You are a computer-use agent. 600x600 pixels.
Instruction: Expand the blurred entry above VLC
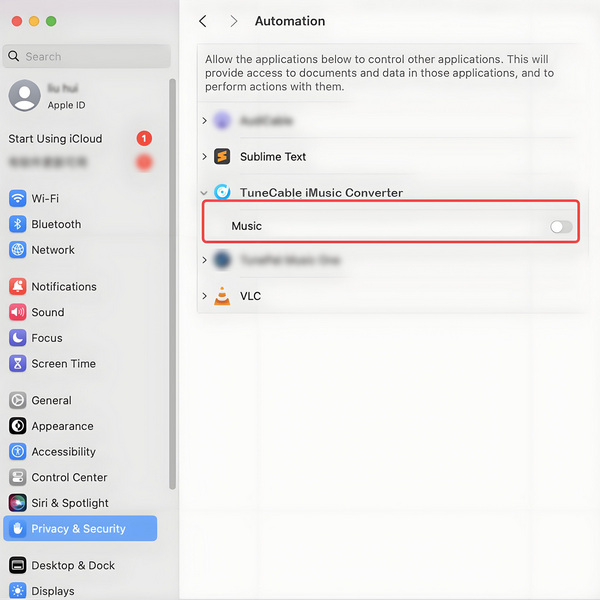click(x=204, y=260)
